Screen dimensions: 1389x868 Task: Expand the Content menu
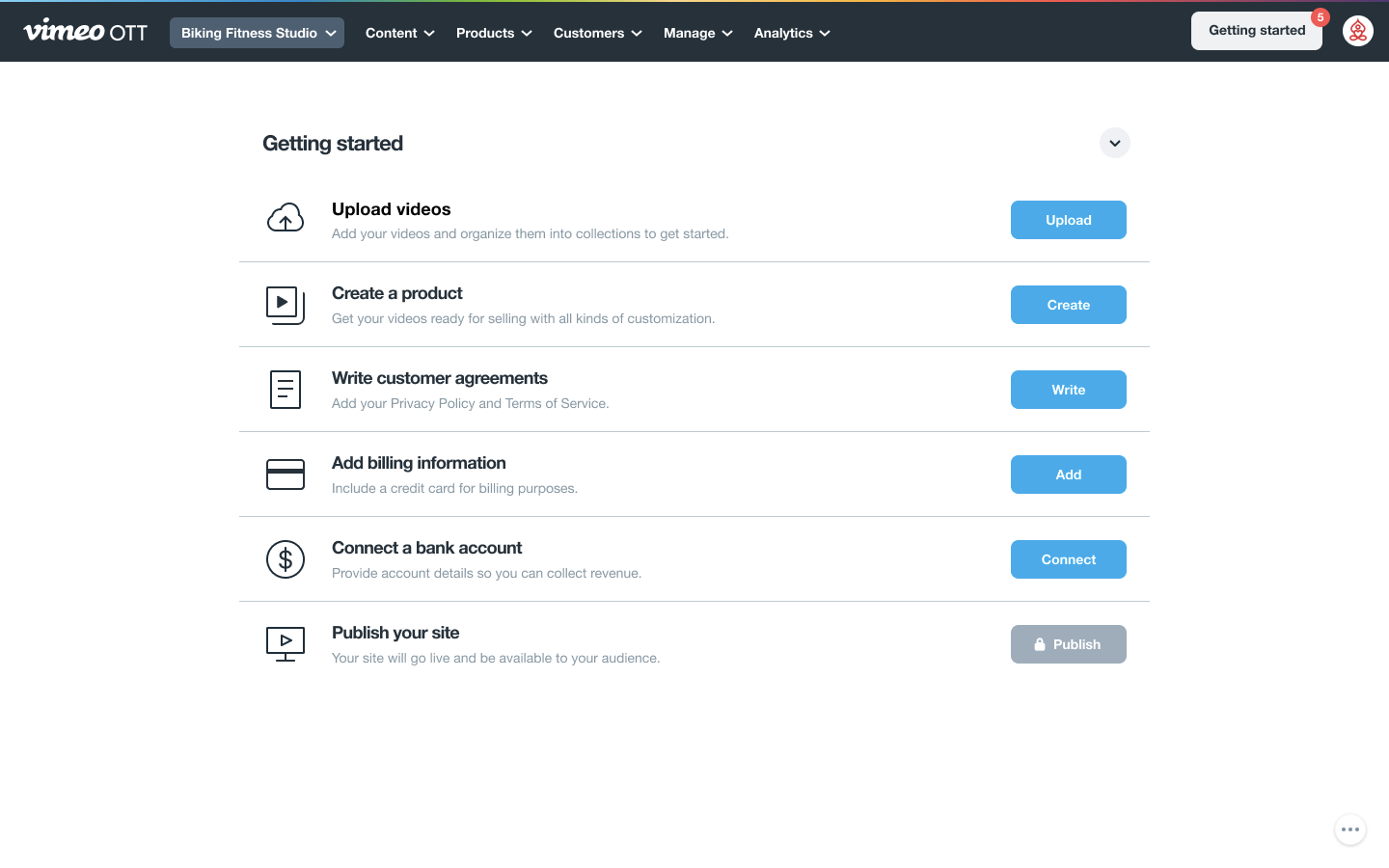coord(399,33)
